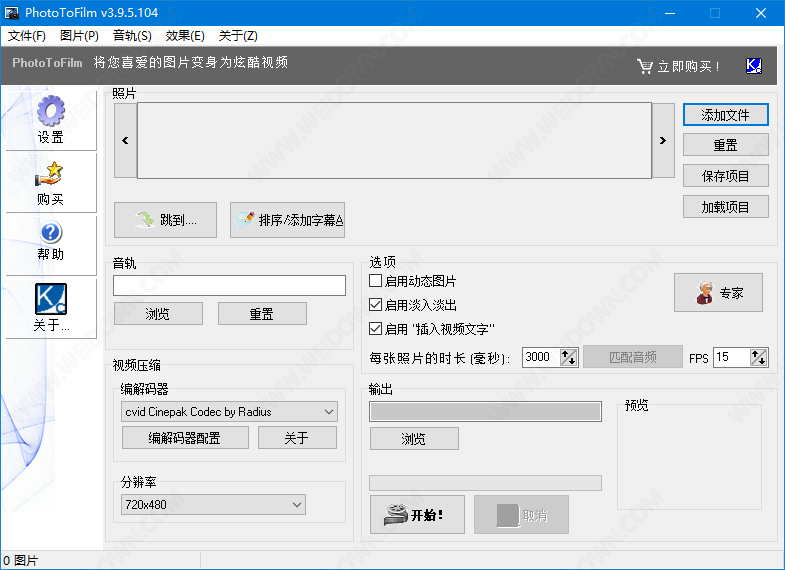Click the K logo in header banner
Viewport: 785px width, 570px height.
(x=753, y=66)
